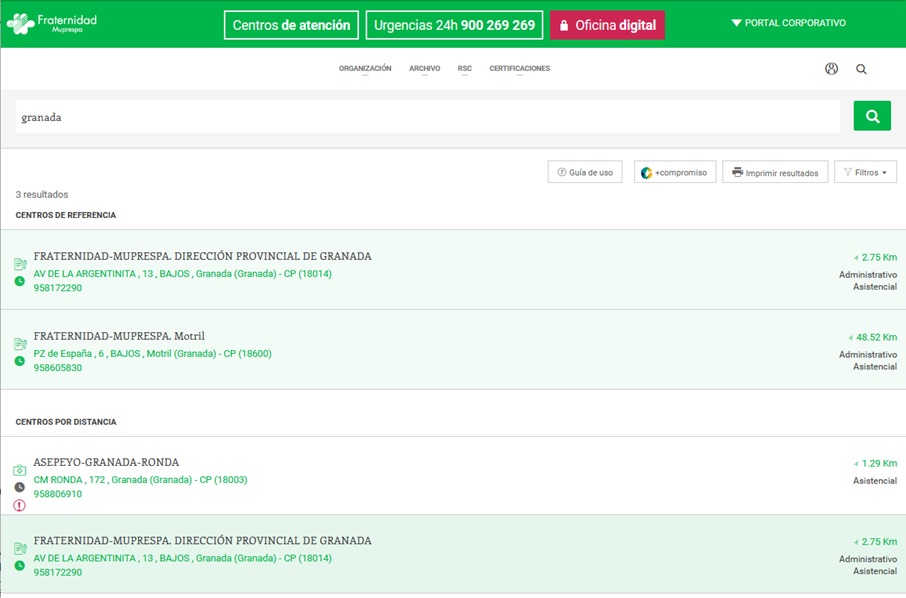Click the Fraternidad Muprespa logo

(x=52, y=24)
